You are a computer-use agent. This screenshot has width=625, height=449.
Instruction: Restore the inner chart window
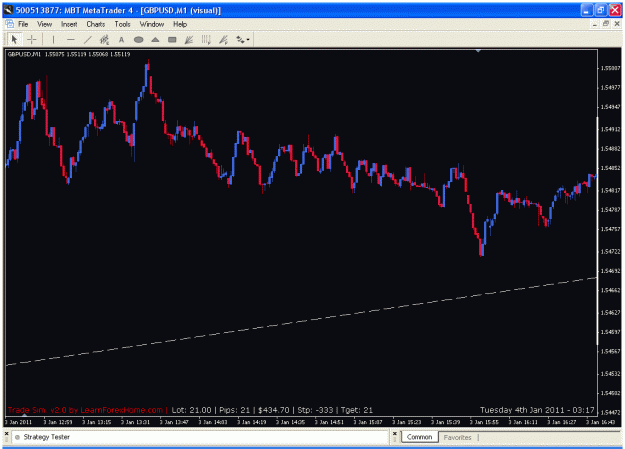605,24
